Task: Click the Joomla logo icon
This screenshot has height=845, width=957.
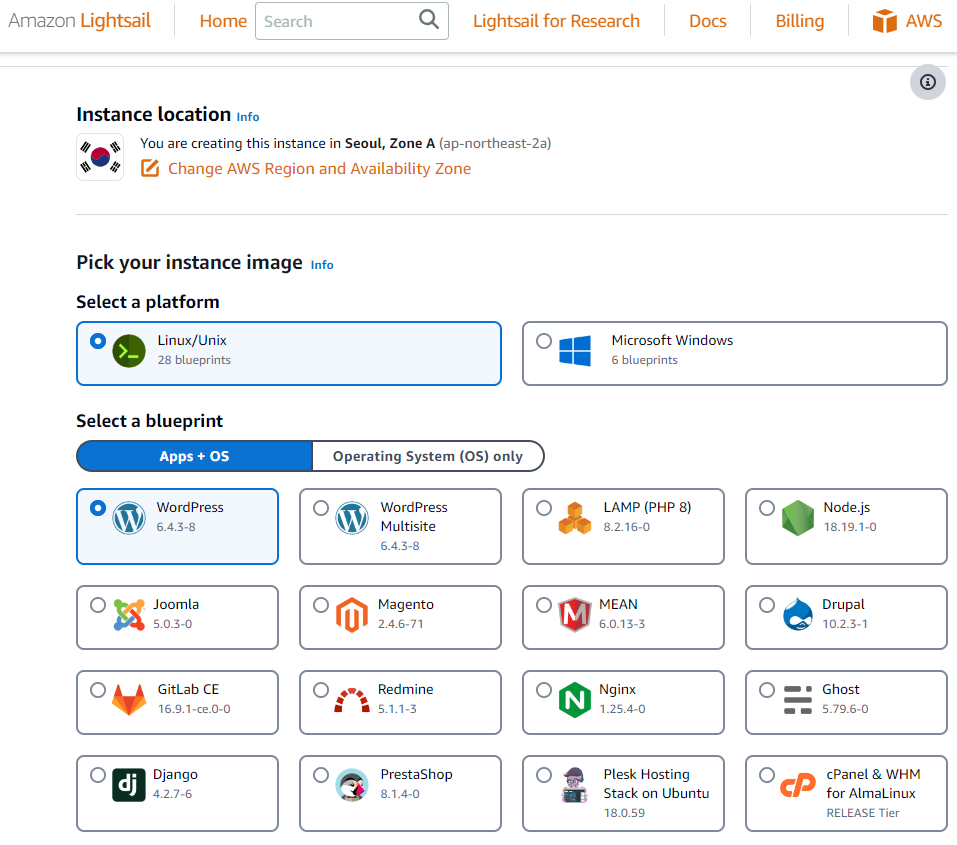Action: click(129, 615)
